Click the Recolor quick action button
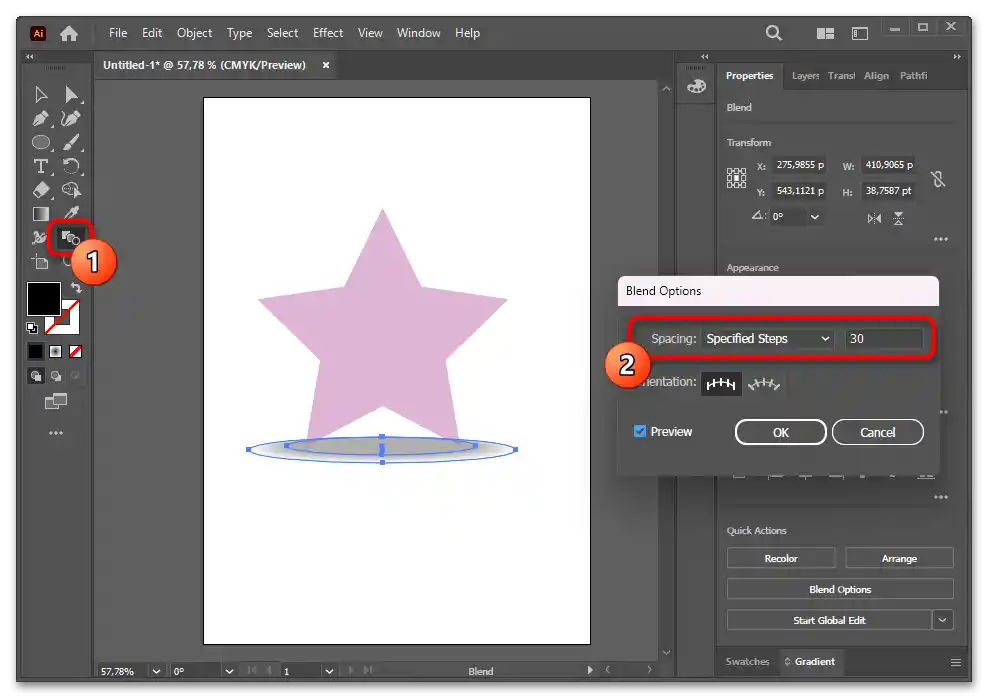The height and width of the screenshot is (698, 988). pos(781,558)
